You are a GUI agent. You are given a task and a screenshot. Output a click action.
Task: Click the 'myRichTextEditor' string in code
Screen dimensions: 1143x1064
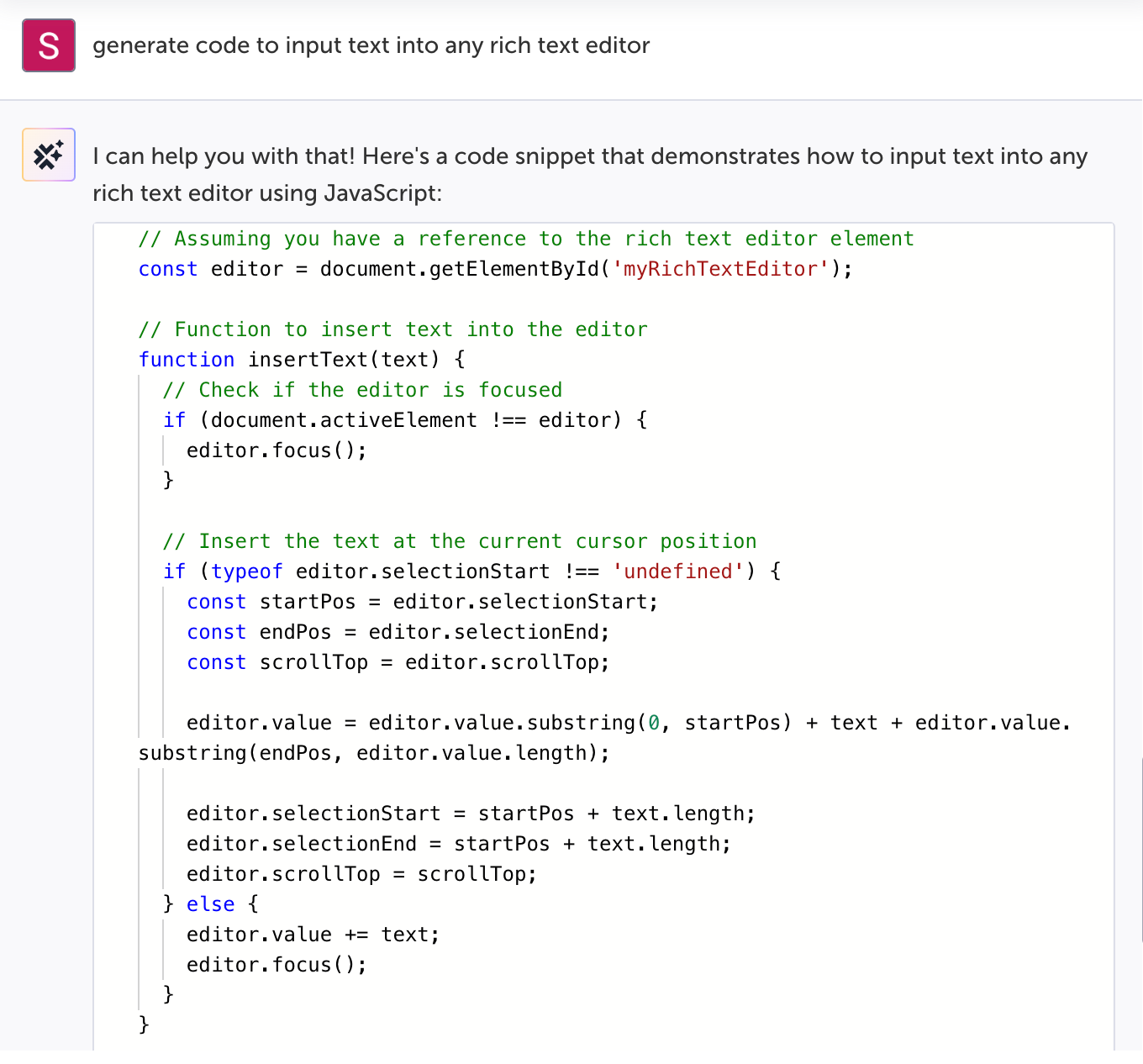point(721,269)
